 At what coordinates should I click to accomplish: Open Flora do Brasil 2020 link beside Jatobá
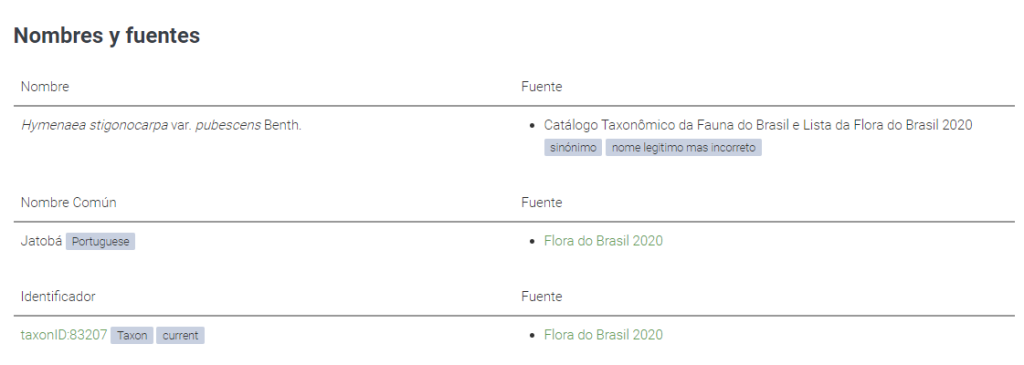[x=603, y=241]
